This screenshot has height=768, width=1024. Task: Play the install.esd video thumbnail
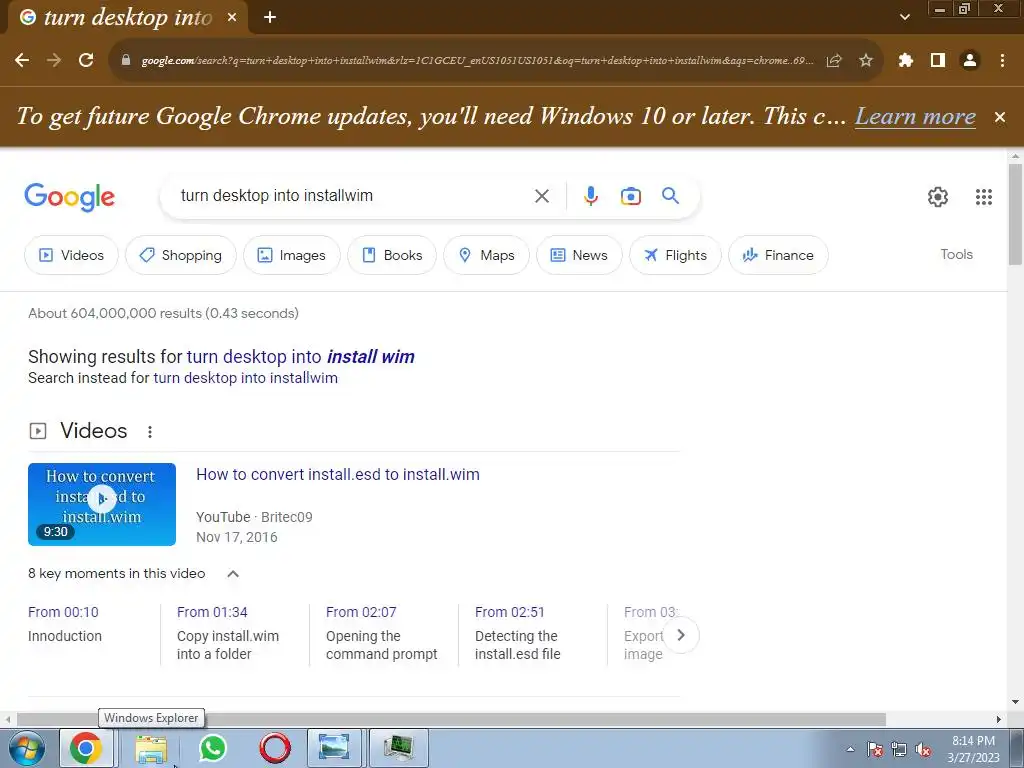[x=102, y=504]
